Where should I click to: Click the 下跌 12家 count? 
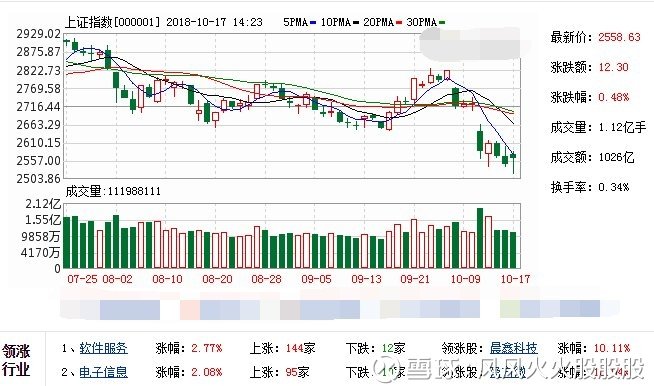pyautogui.click(x=393, y=348)
